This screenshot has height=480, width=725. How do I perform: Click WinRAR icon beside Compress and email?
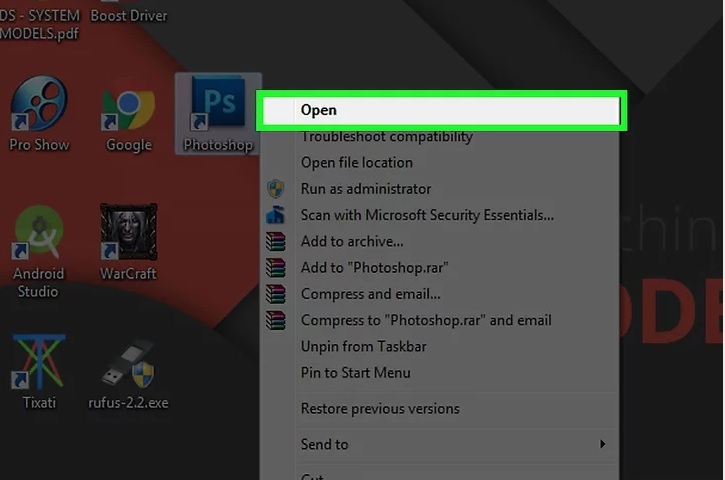coord(276,294)
